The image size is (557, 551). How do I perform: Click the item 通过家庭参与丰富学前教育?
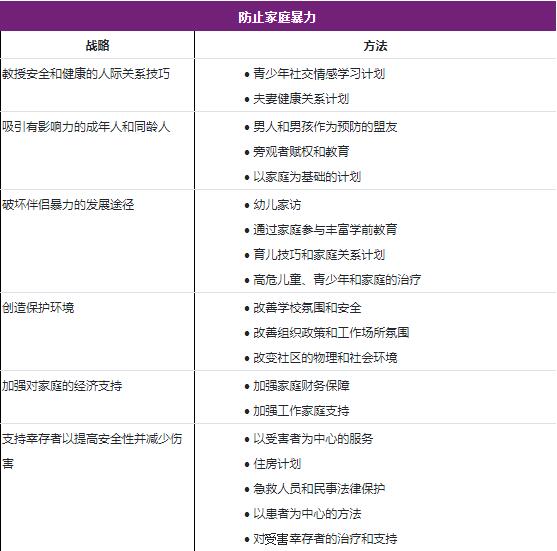325,229
